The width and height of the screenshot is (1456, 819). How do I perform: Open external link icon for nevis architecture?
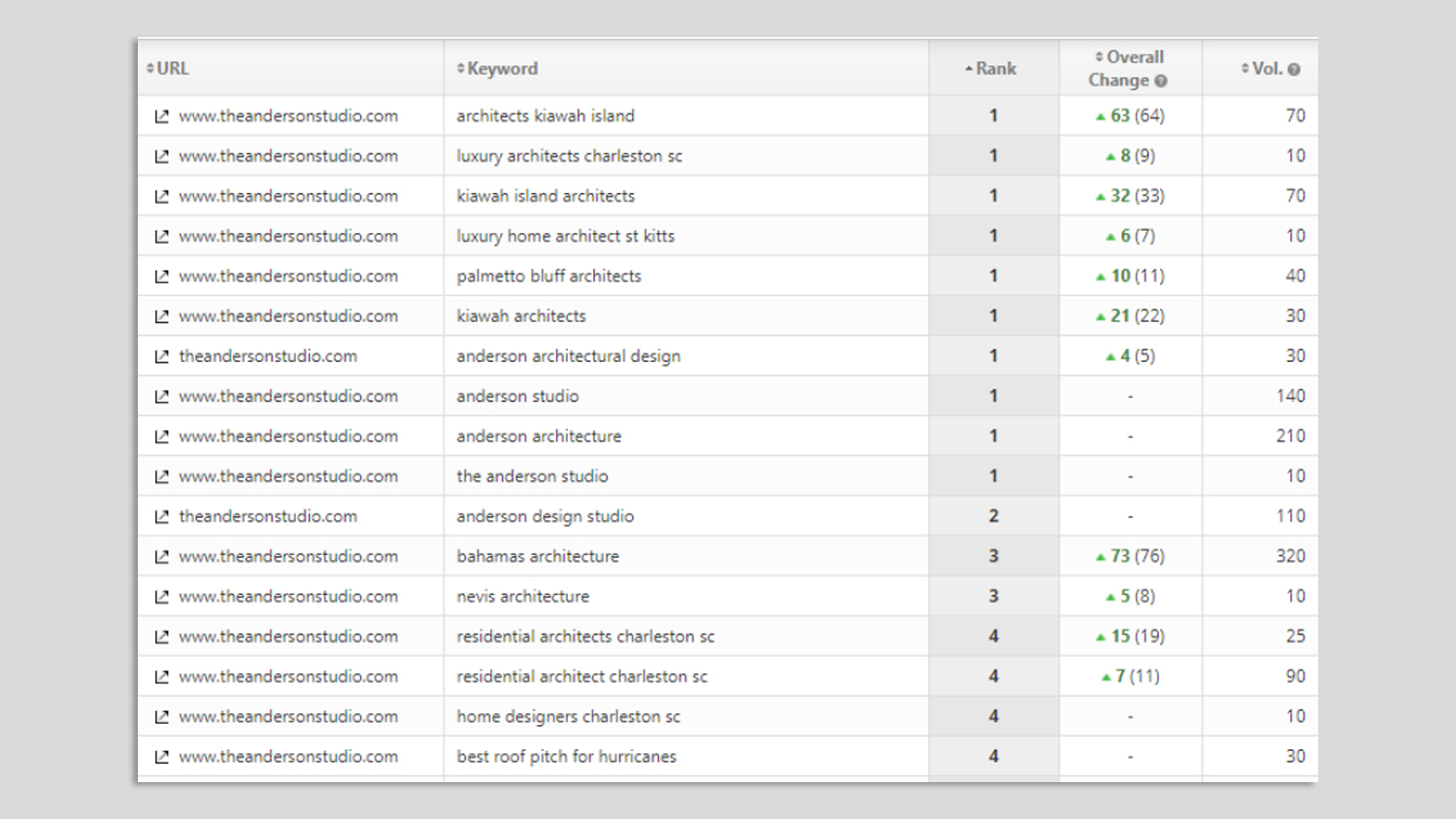tap(161, 597)
